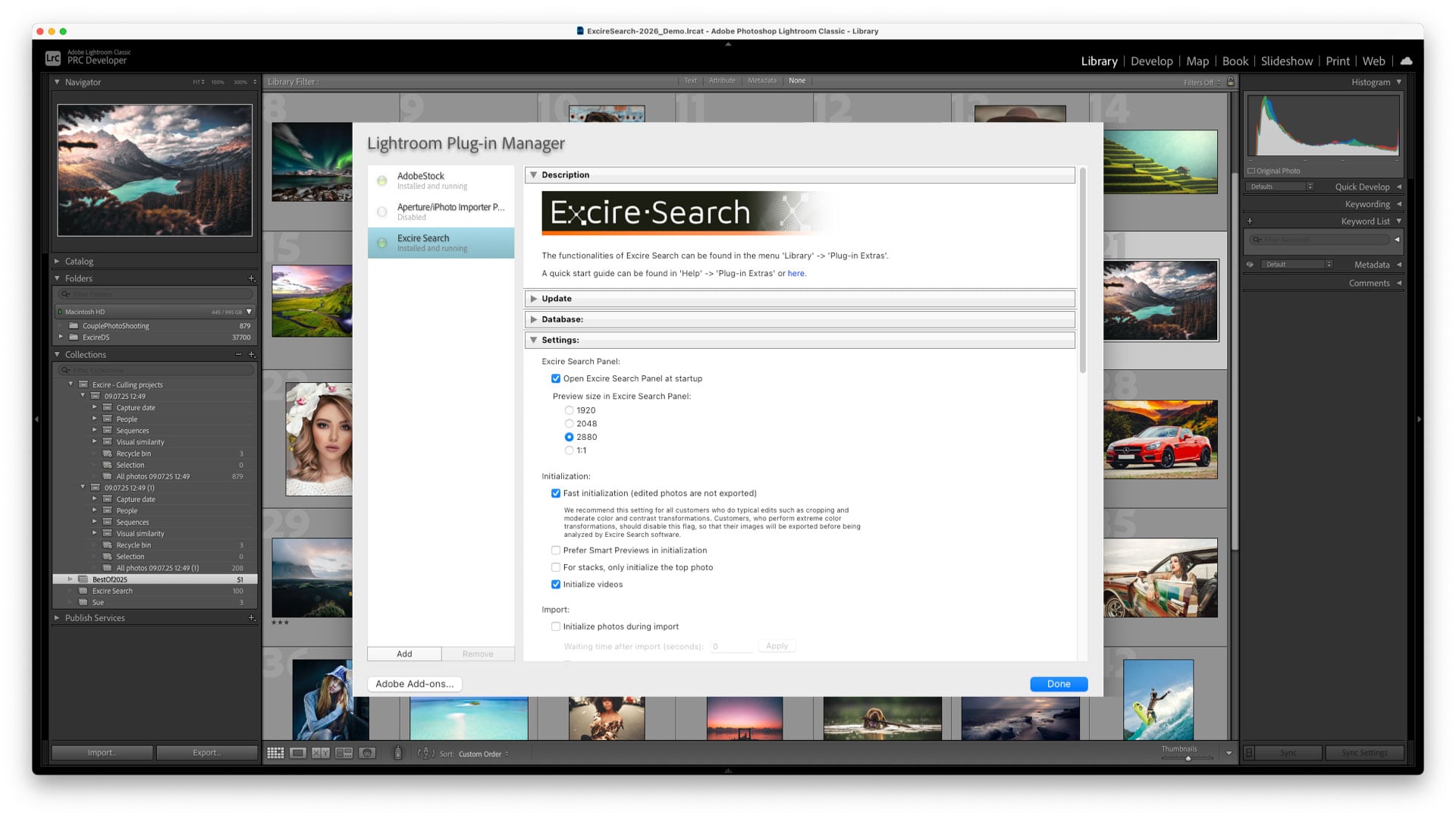Open the quick start guide 'here' link
This screenshot has width=1456, height=819.
795,274
